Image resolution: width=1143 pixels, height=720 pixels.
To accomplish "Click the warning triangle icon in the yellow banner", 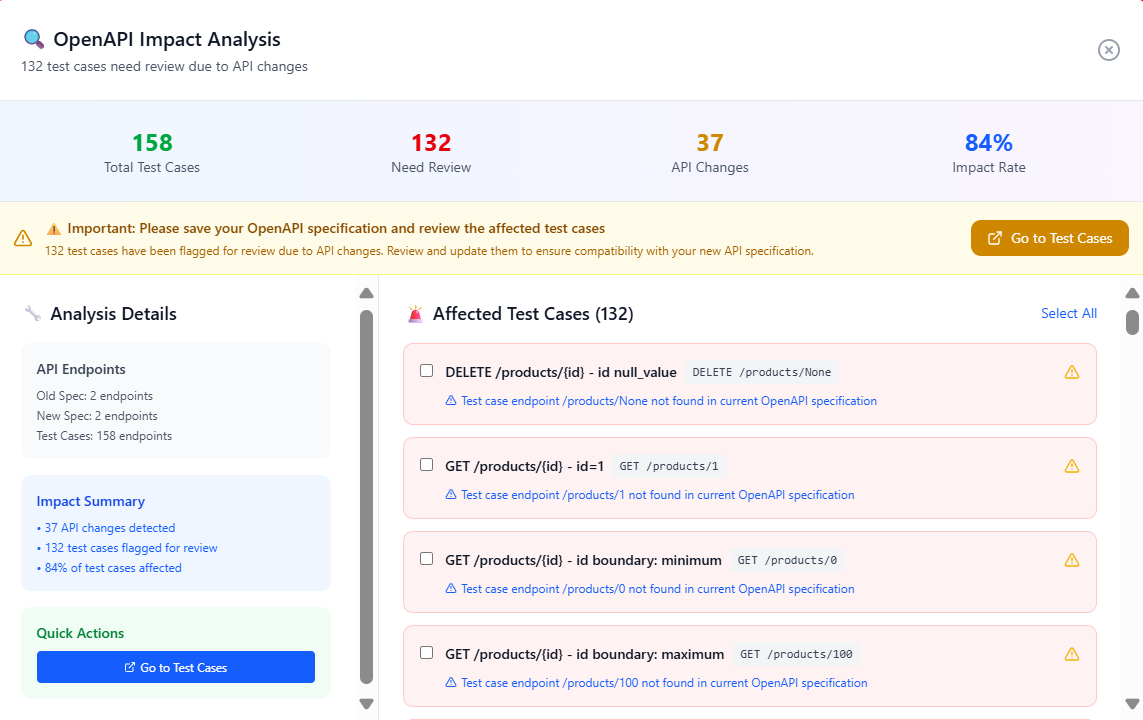I will [22, 239].
